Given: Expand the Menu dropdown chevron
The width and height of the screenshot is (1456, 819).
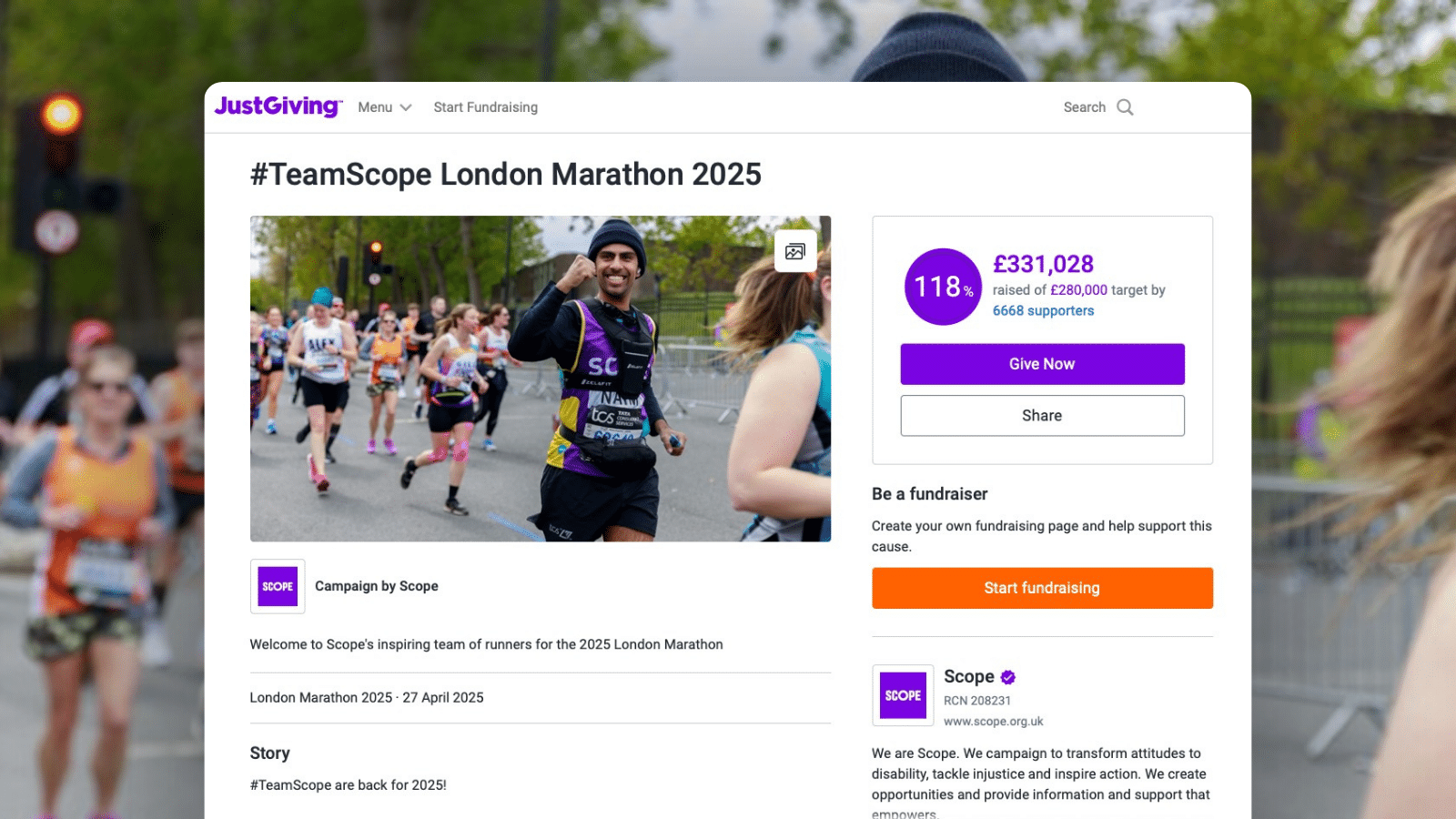Looking at the screenshot, I should point(406,107).
